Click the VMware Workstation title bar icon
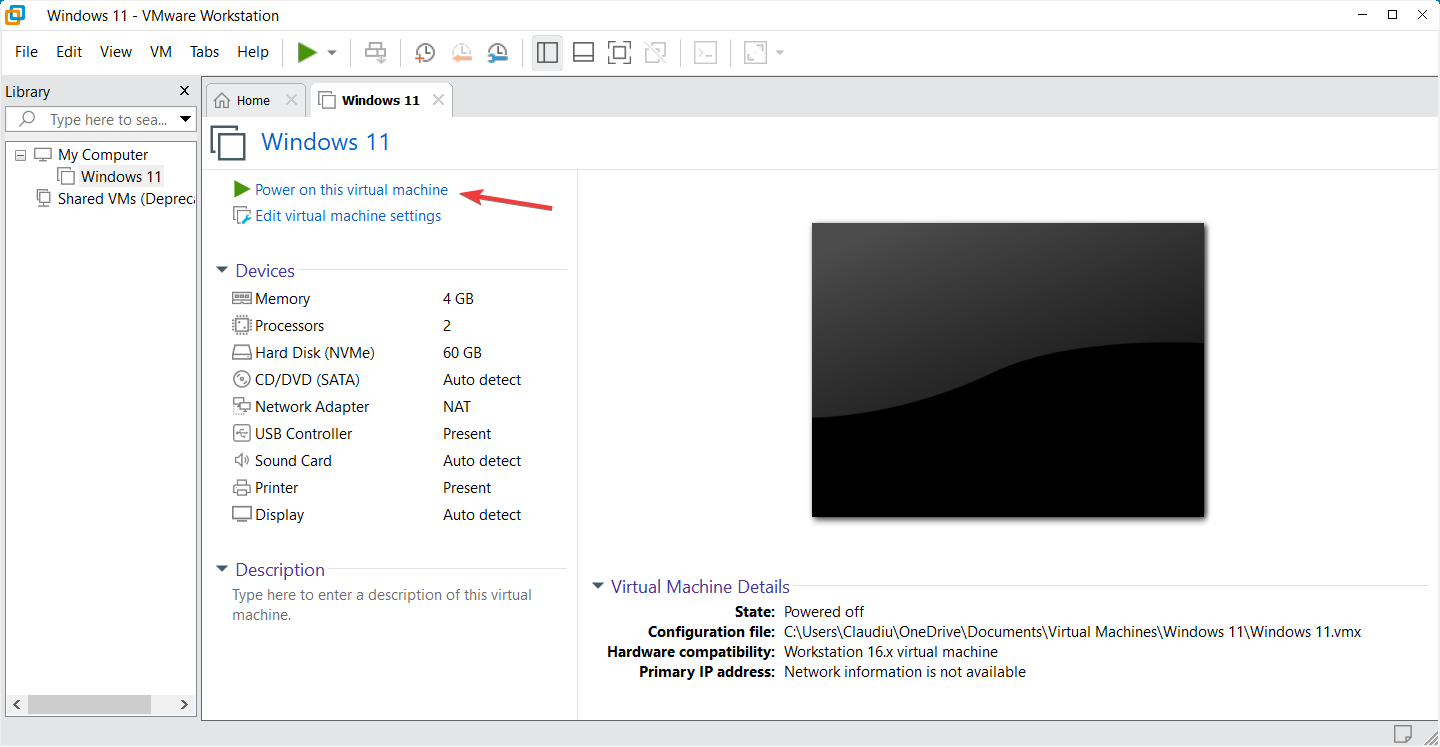Image resolution: width=1440 pixels, height=747 pixels. pos(15,15)
